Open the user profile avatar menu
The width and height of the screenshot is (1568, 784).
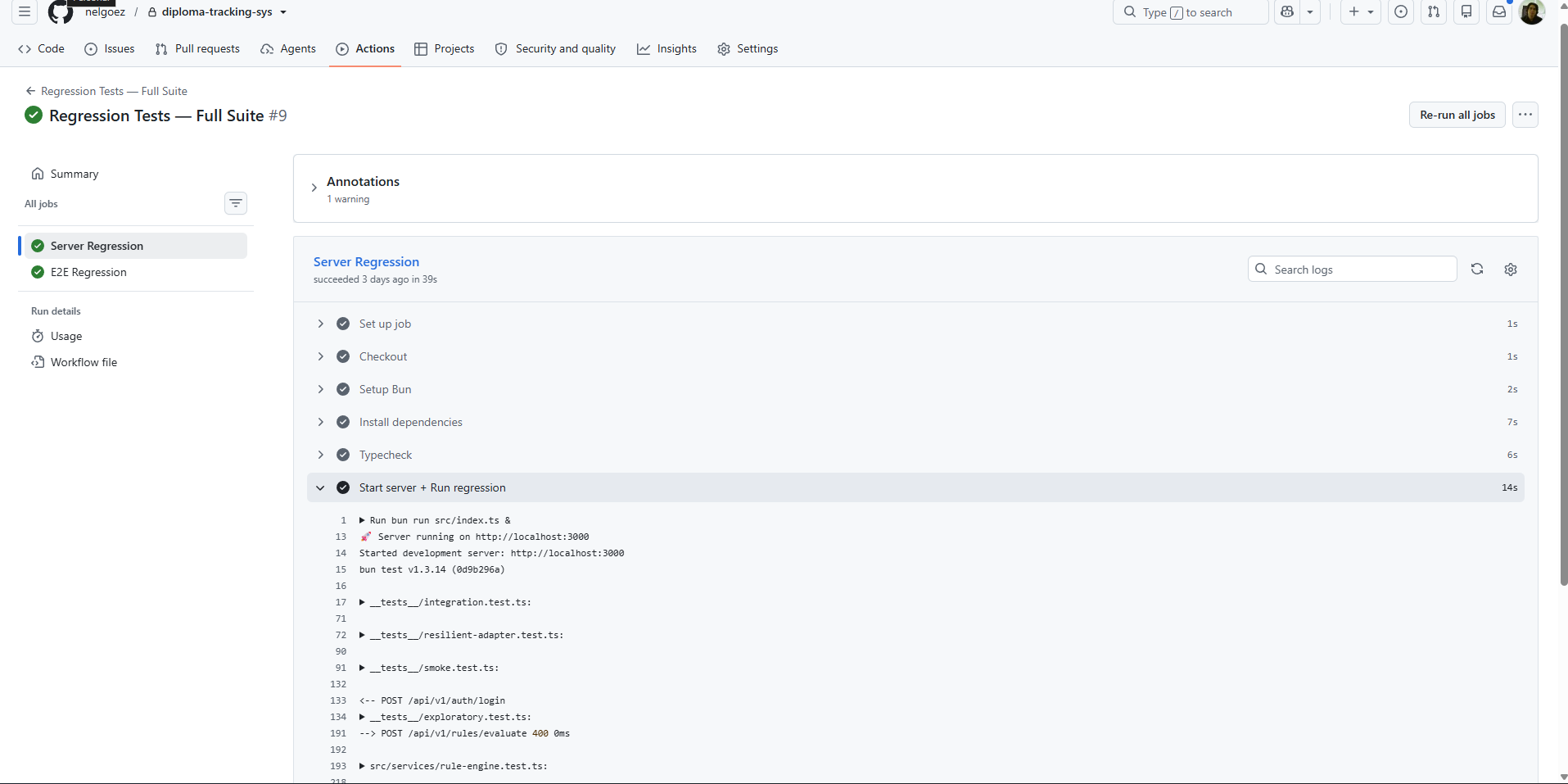click(1532, 12)
